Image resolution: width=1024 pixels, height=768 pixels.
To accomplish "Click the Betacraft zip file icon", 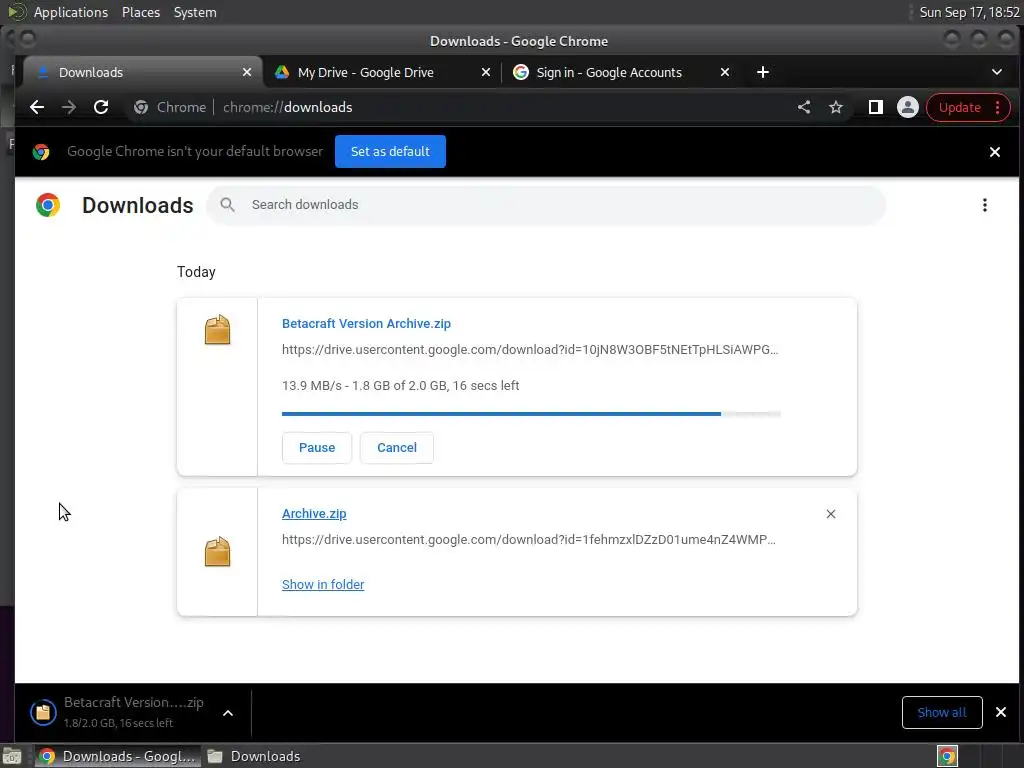I will tap(217, 330).
